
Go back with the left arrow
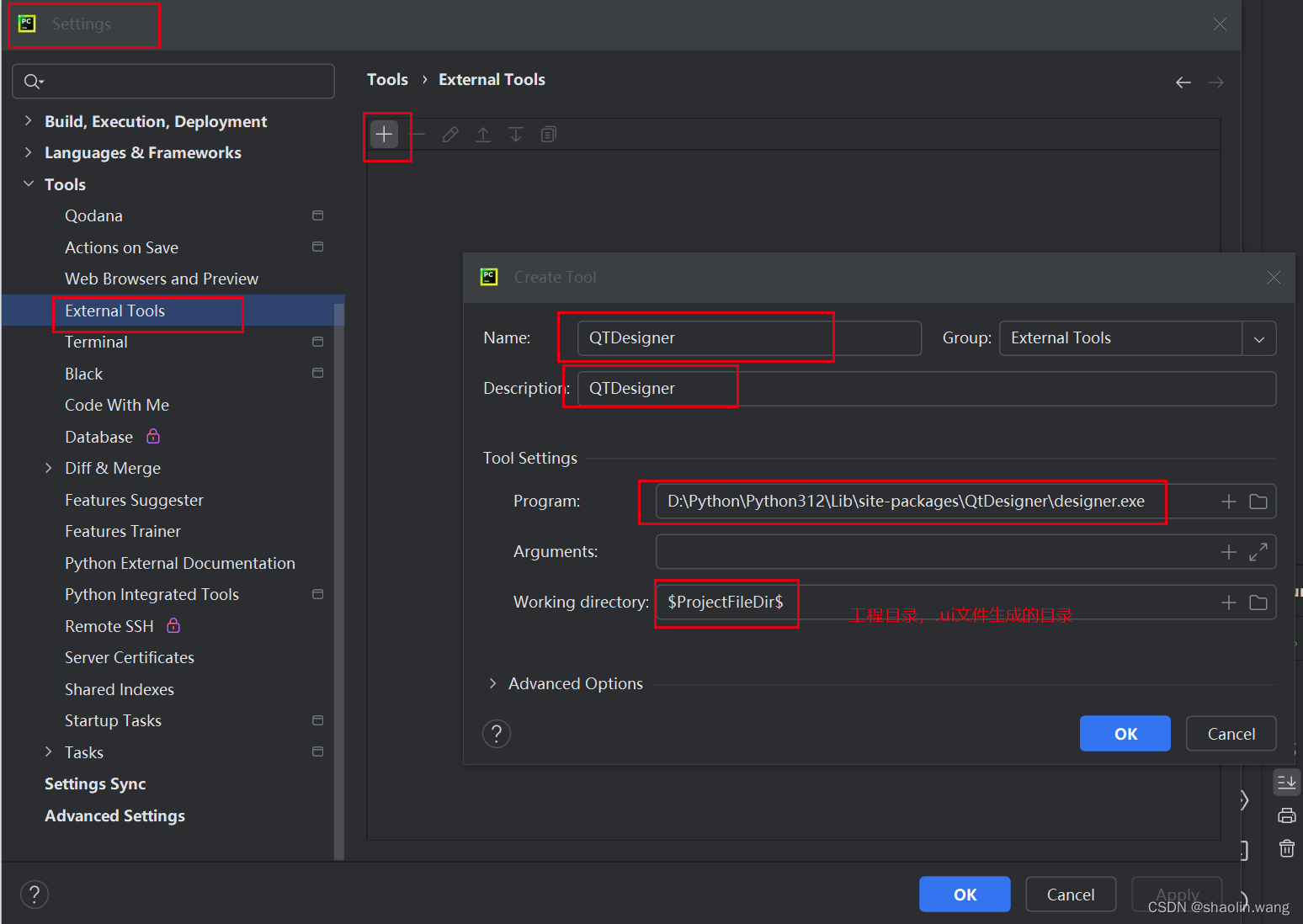coord(1183,82)
